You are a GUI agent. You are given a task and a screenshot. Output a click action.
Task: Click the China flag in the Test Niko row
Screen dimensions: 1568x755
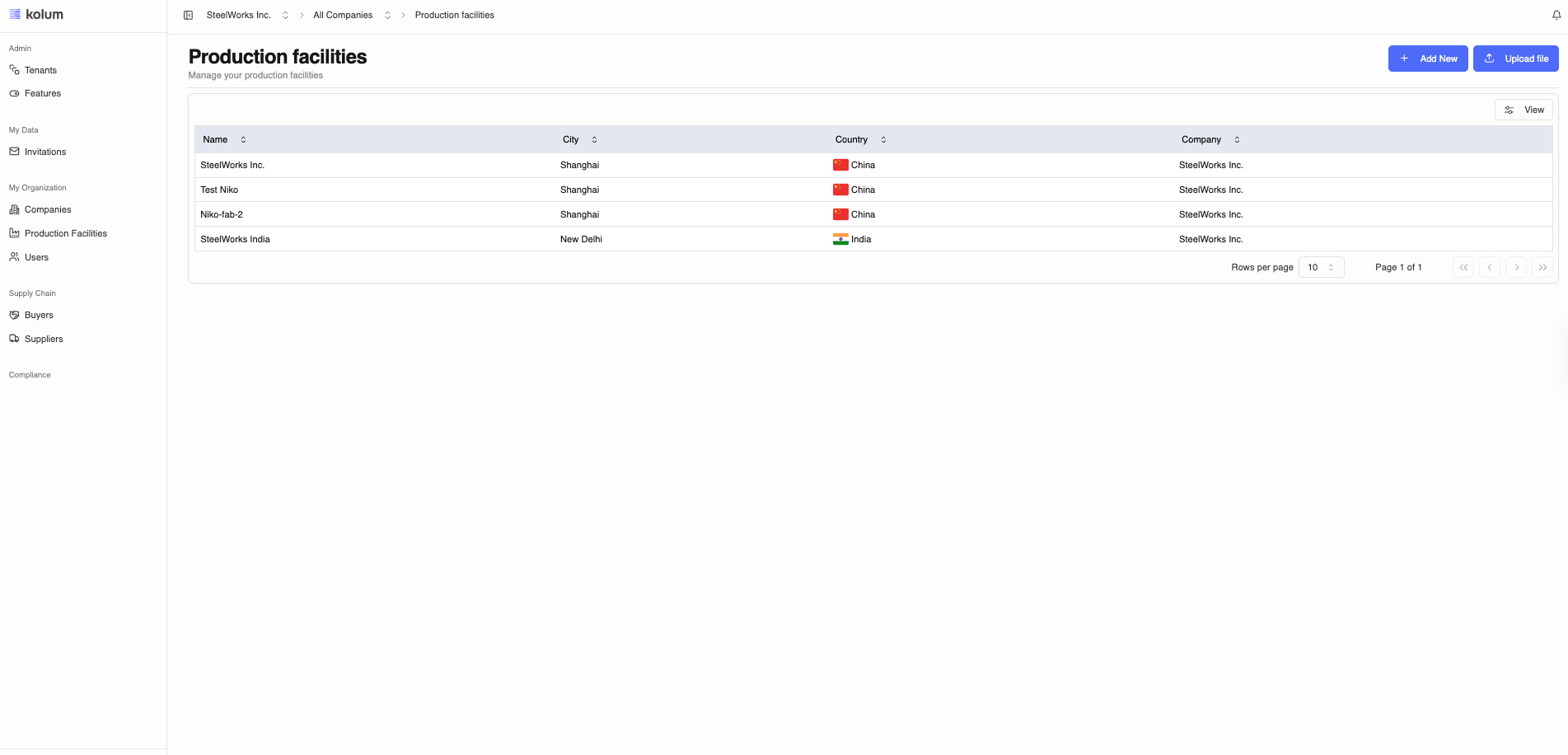[x=840, y=190]
